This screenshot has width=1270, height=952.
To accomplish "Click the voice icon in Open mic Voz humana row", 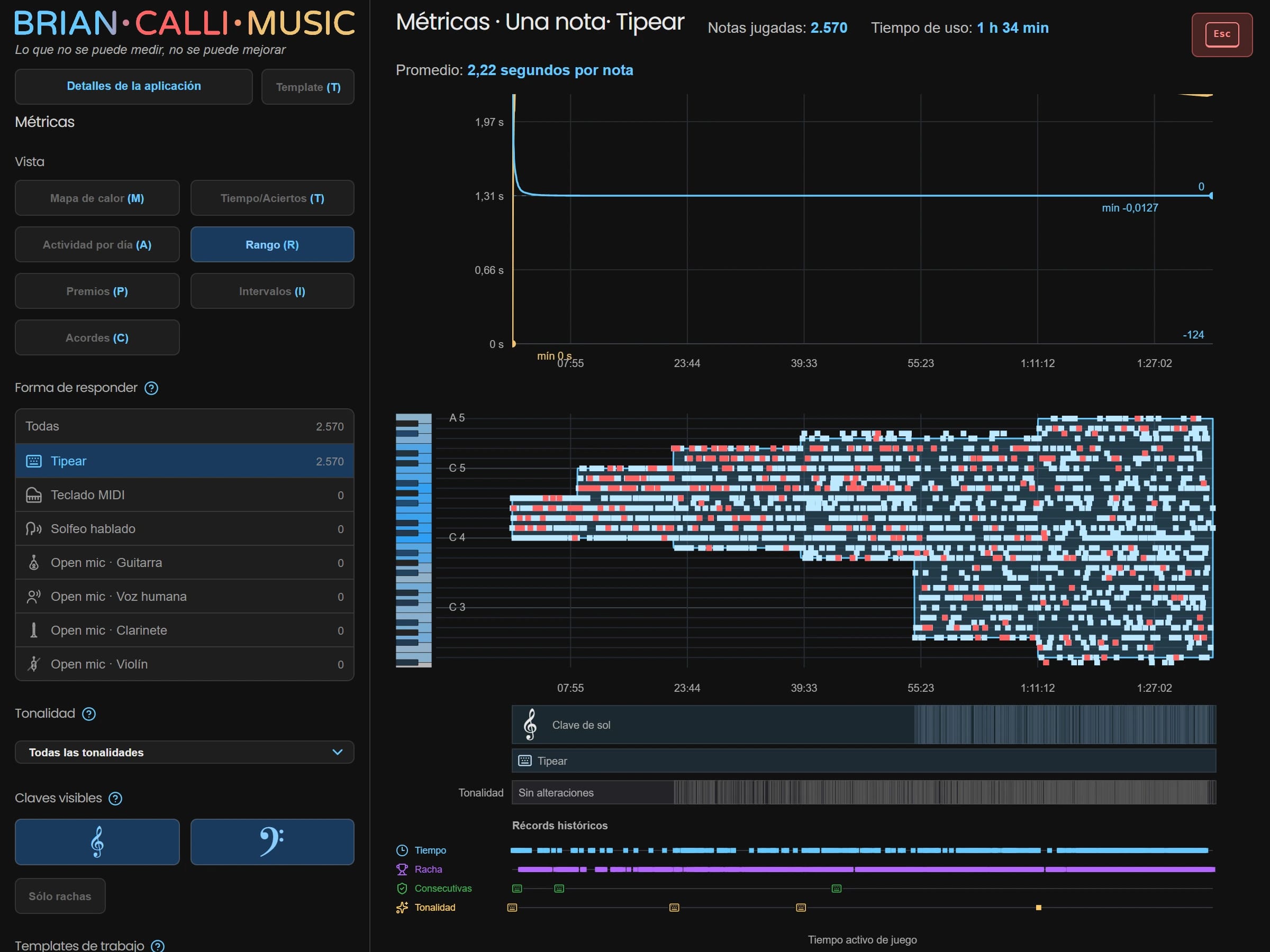I will [34, 596].
